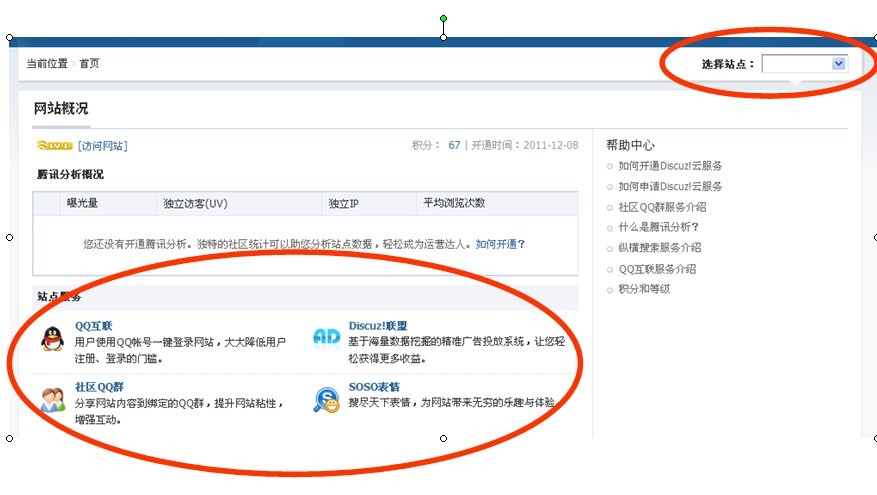Open help topic 什么是腾讯分析？

click(658, 227)
